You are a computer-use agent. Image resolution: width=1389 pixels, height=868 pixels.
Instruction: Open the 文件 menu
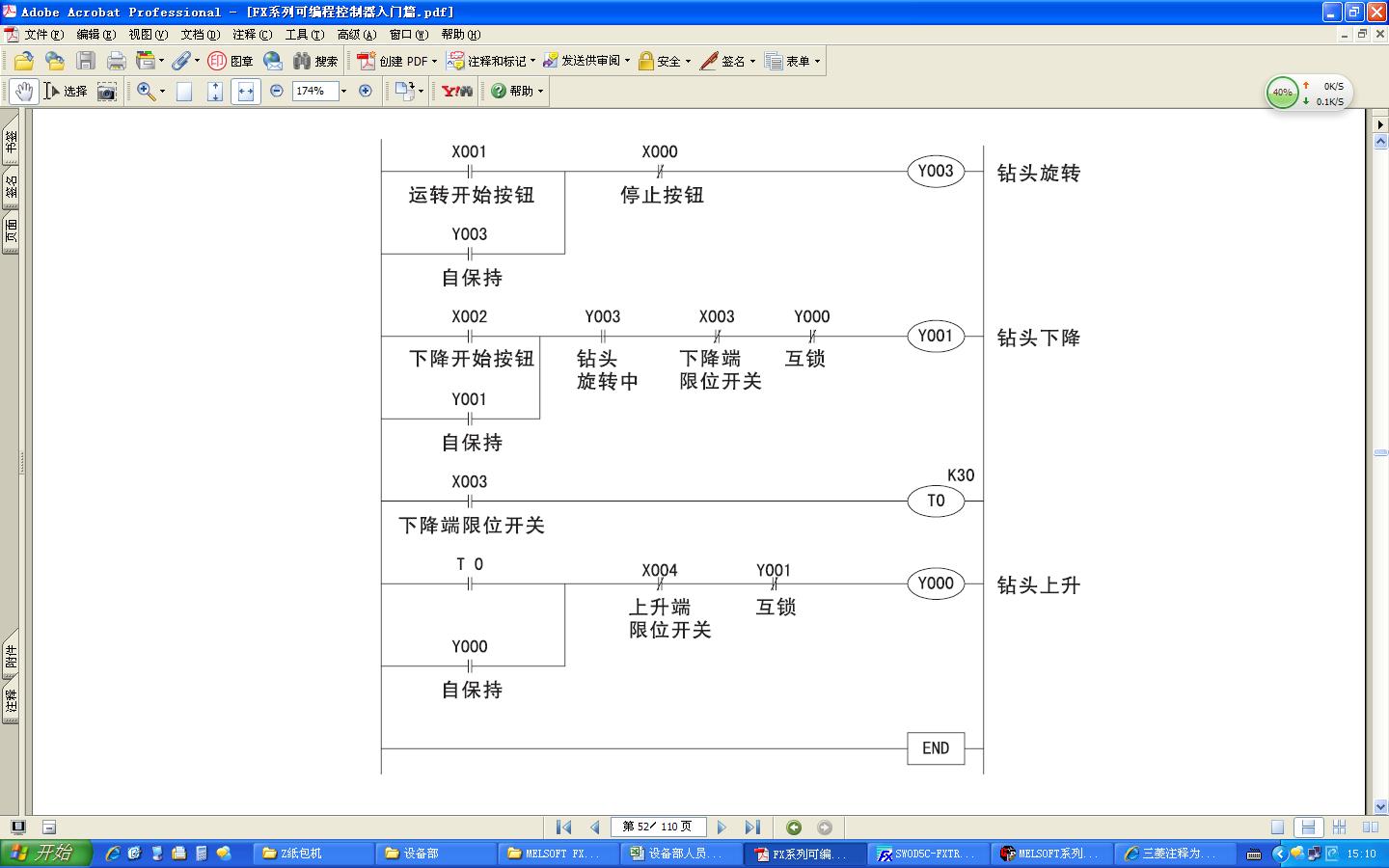click(43, 35)
